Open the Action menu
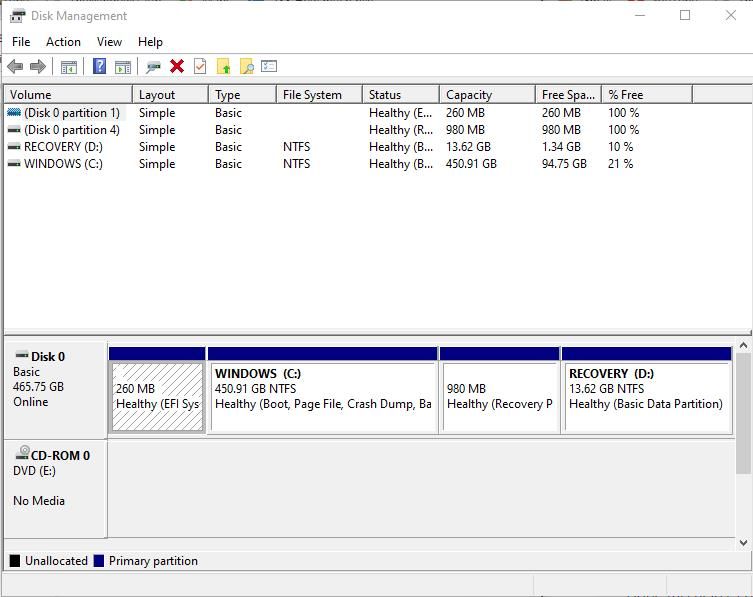This screenshot has height=597, width=753. click(63, 42)
